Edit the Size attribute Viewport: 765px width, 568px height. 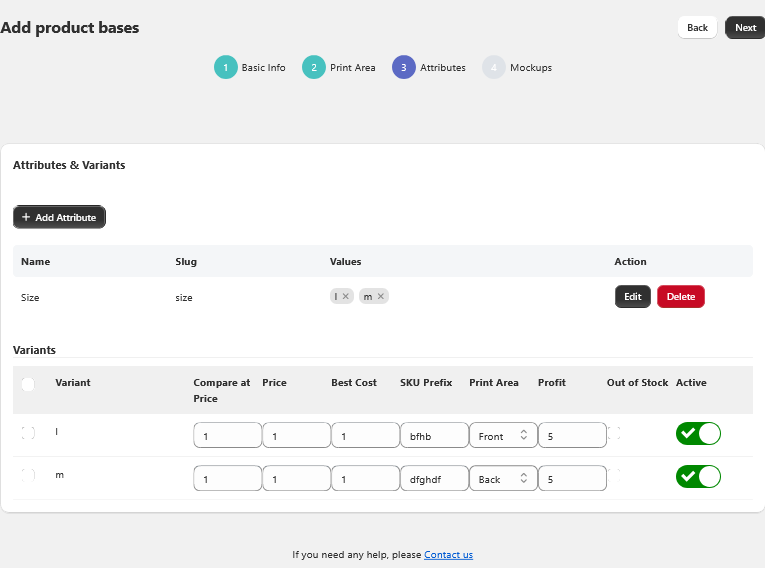tap(632, 297)
